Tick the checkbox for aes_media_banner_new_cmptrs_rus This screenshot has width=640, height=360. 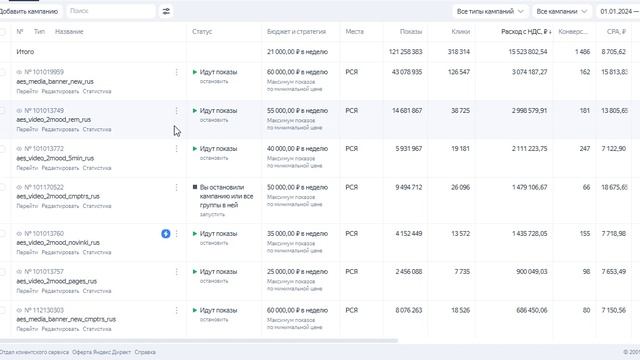[2, 311]
